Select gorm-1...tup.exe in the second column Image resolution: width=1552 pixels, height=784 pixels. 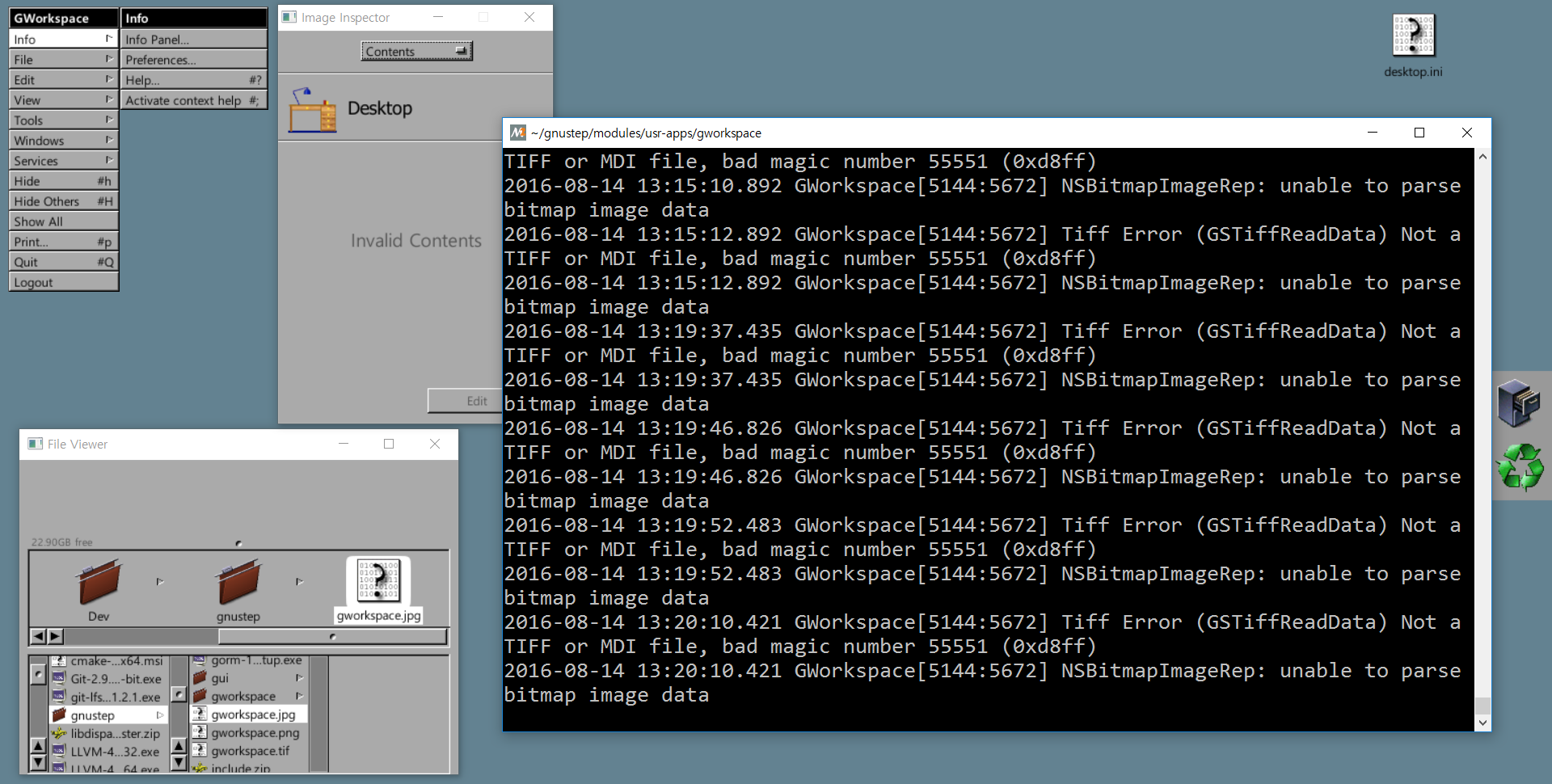(x=249, y=660)
